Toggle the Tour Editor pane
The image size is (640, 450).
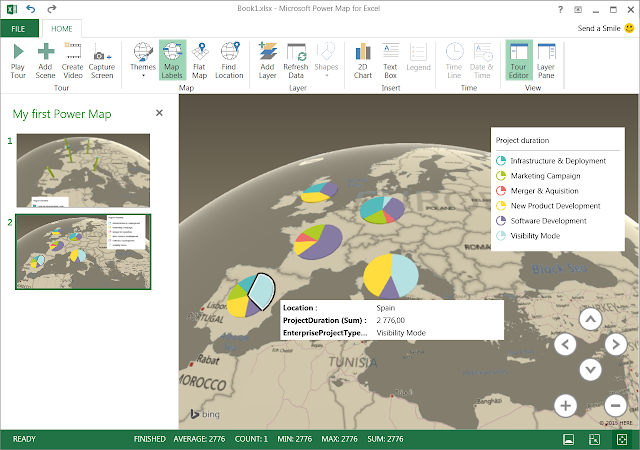click(519, 60)
